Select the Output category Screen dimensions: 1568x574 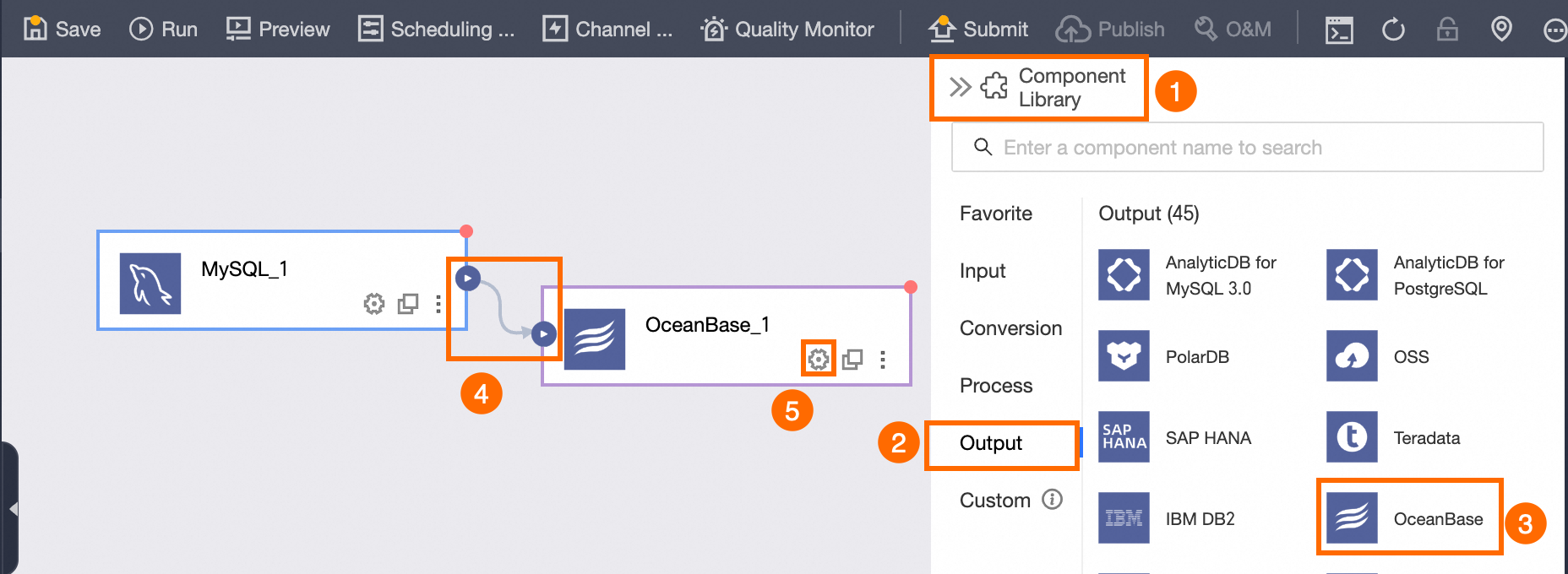(x=990, y=443)
